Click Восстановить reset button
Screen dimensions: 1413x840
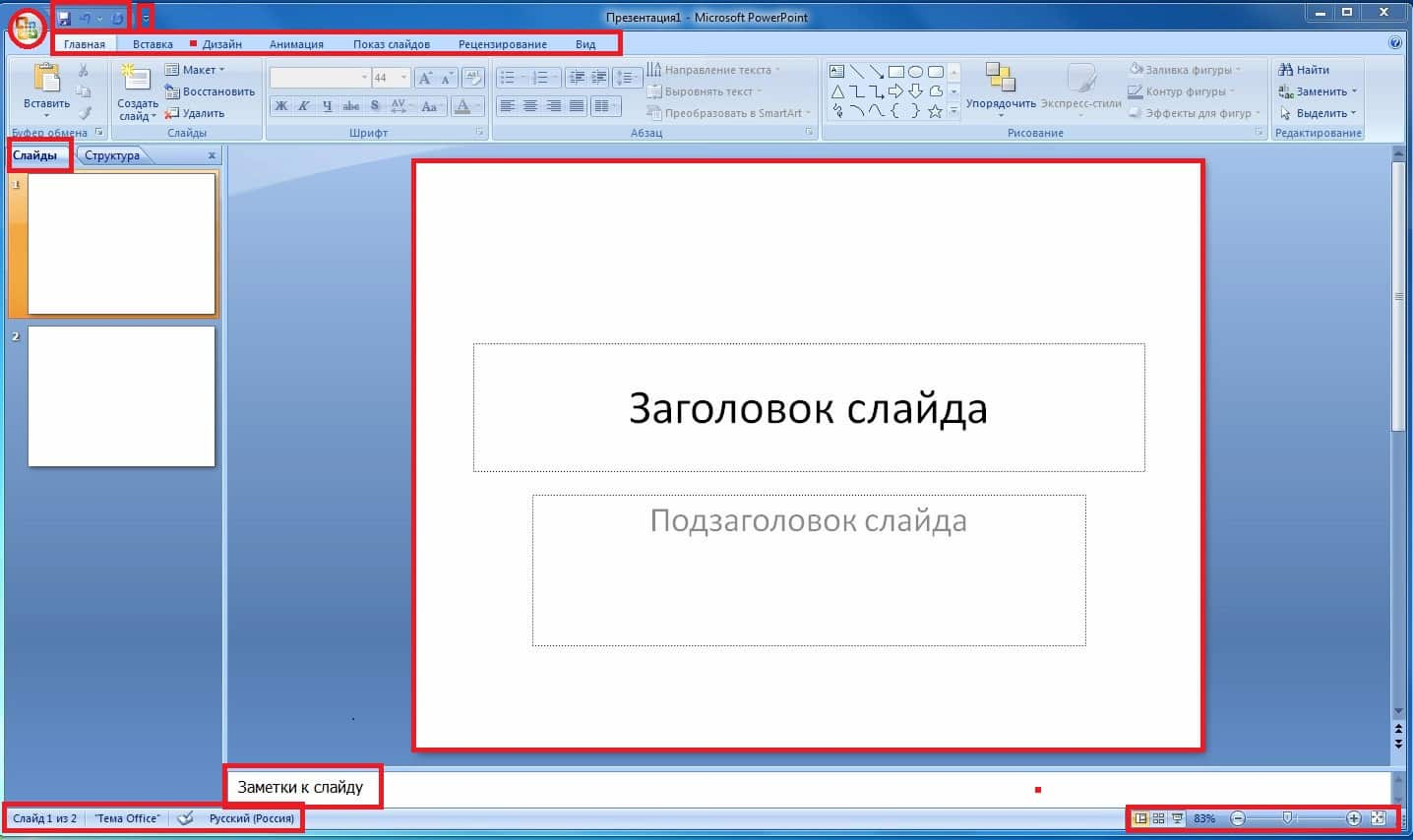coord(210,91)
